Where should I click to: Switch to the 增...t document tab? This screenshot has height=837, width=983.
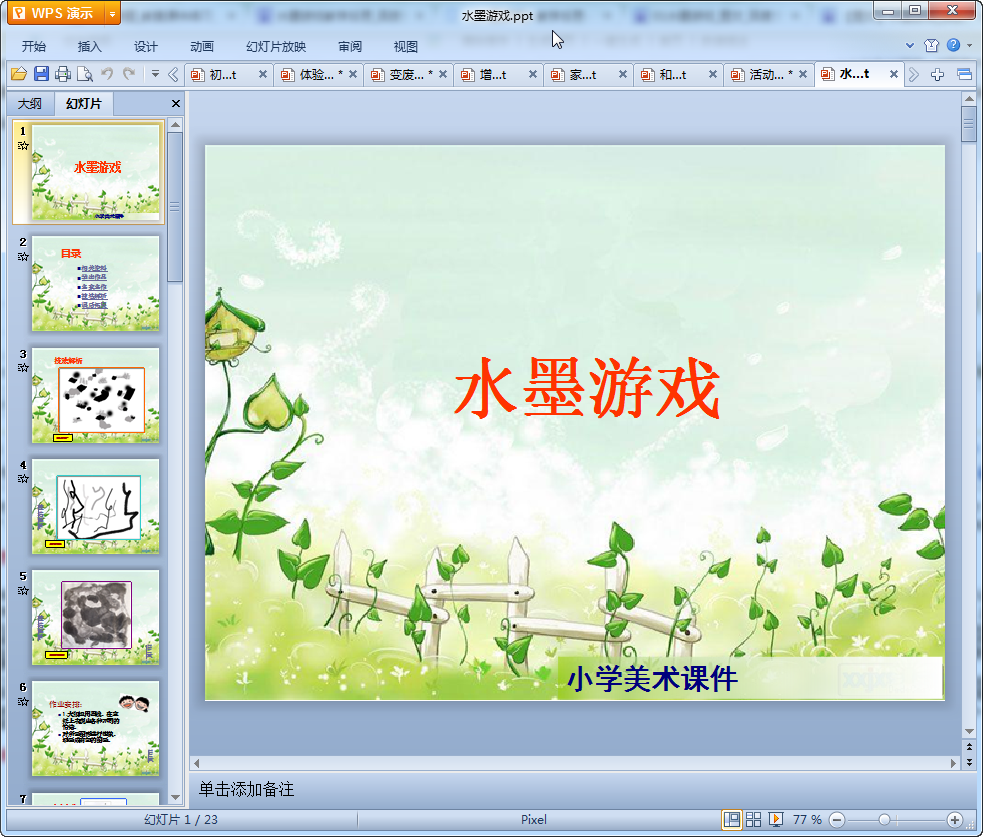pos(493,75)
